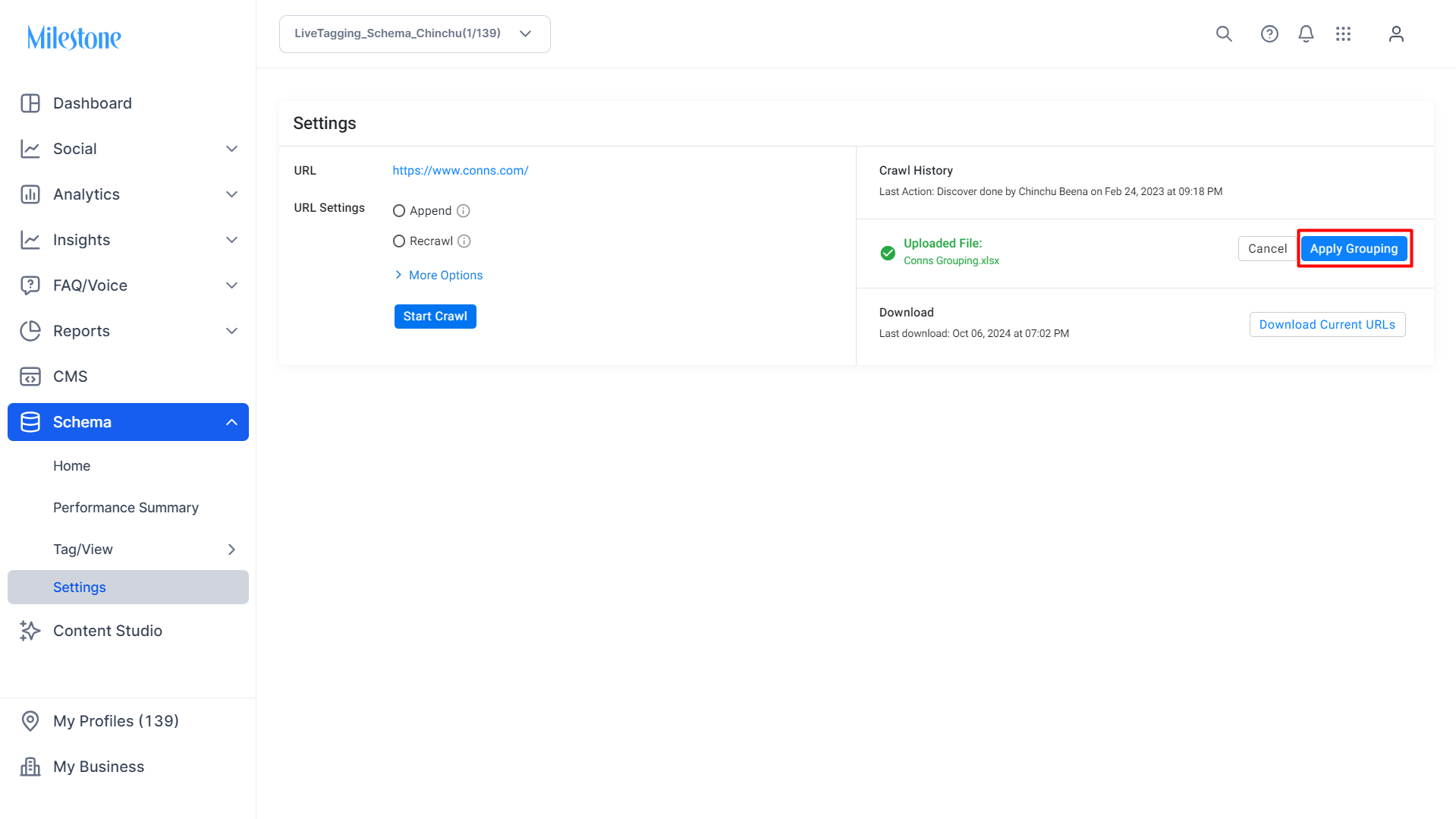Open Schema Home
The image size is (1456, 819).
tap(72, 466)
